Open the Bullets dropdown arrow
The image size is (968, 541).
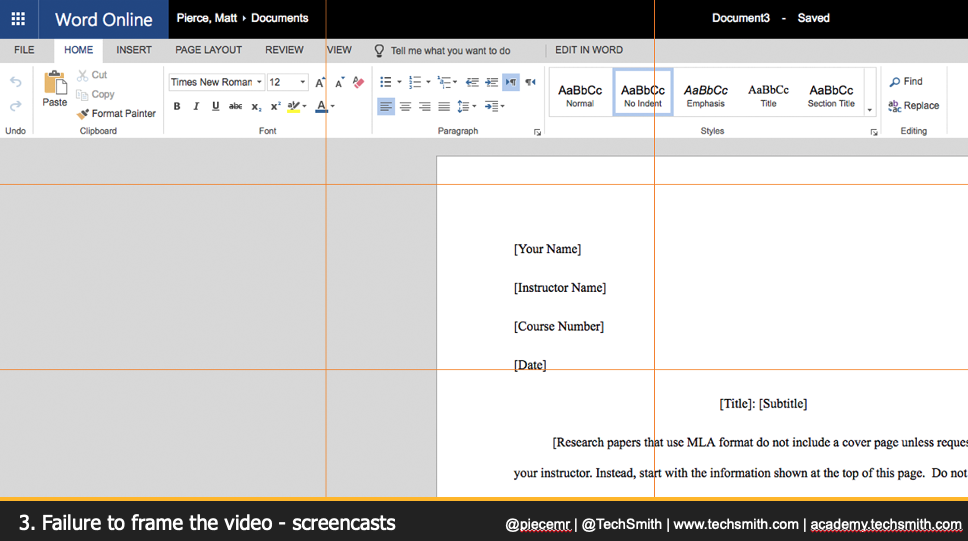point(399,82)
